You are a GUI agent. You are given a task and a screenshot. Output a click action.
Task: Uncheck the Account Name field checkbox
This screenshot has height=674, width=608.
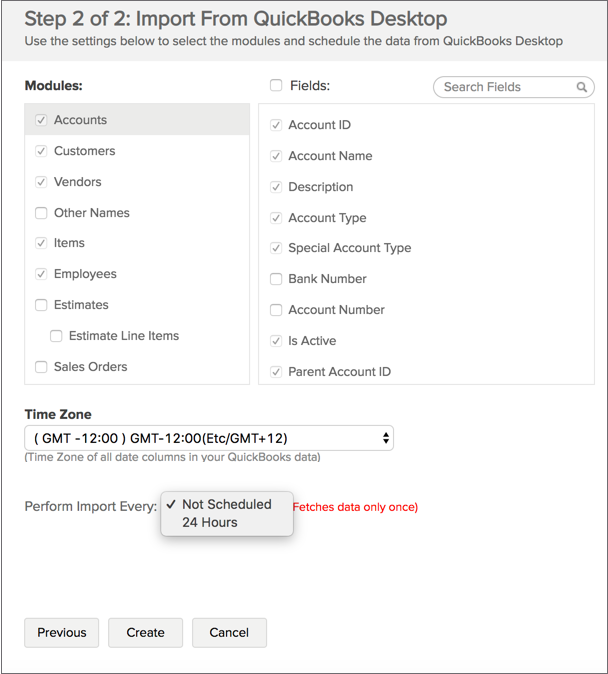click(x=276, y=156)
